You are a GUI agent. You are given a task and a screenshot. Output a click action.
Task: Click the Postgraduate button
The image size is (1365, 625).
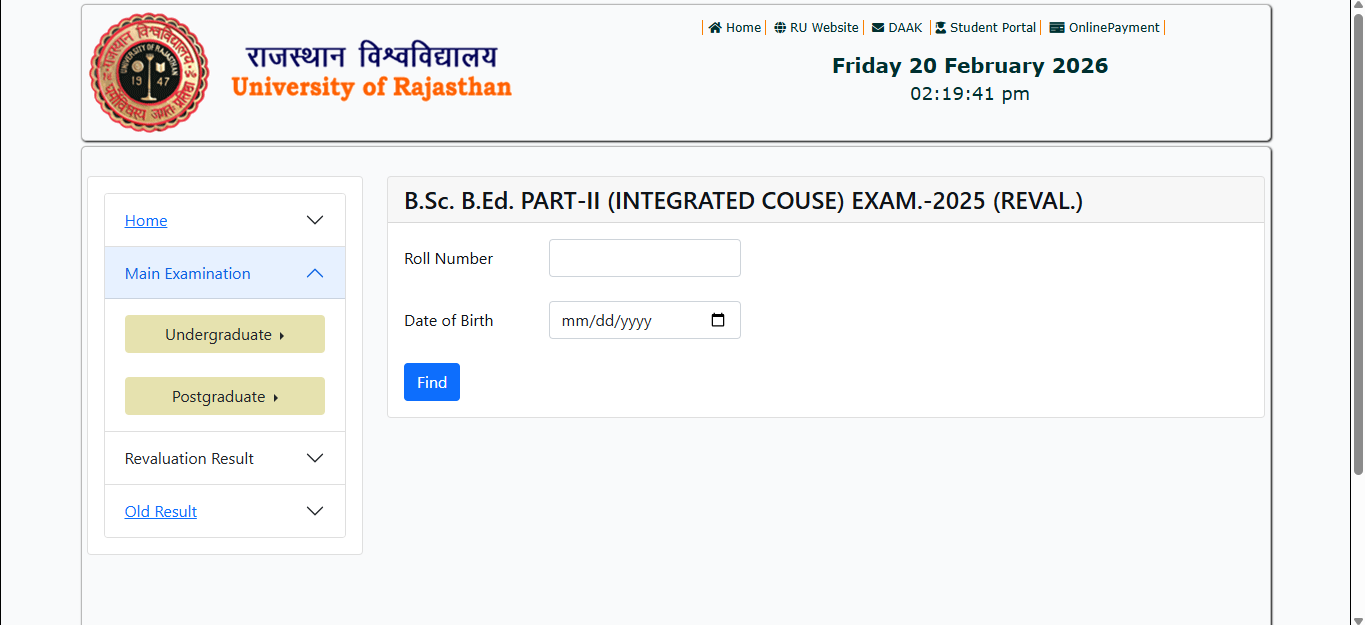coord(224,395)
